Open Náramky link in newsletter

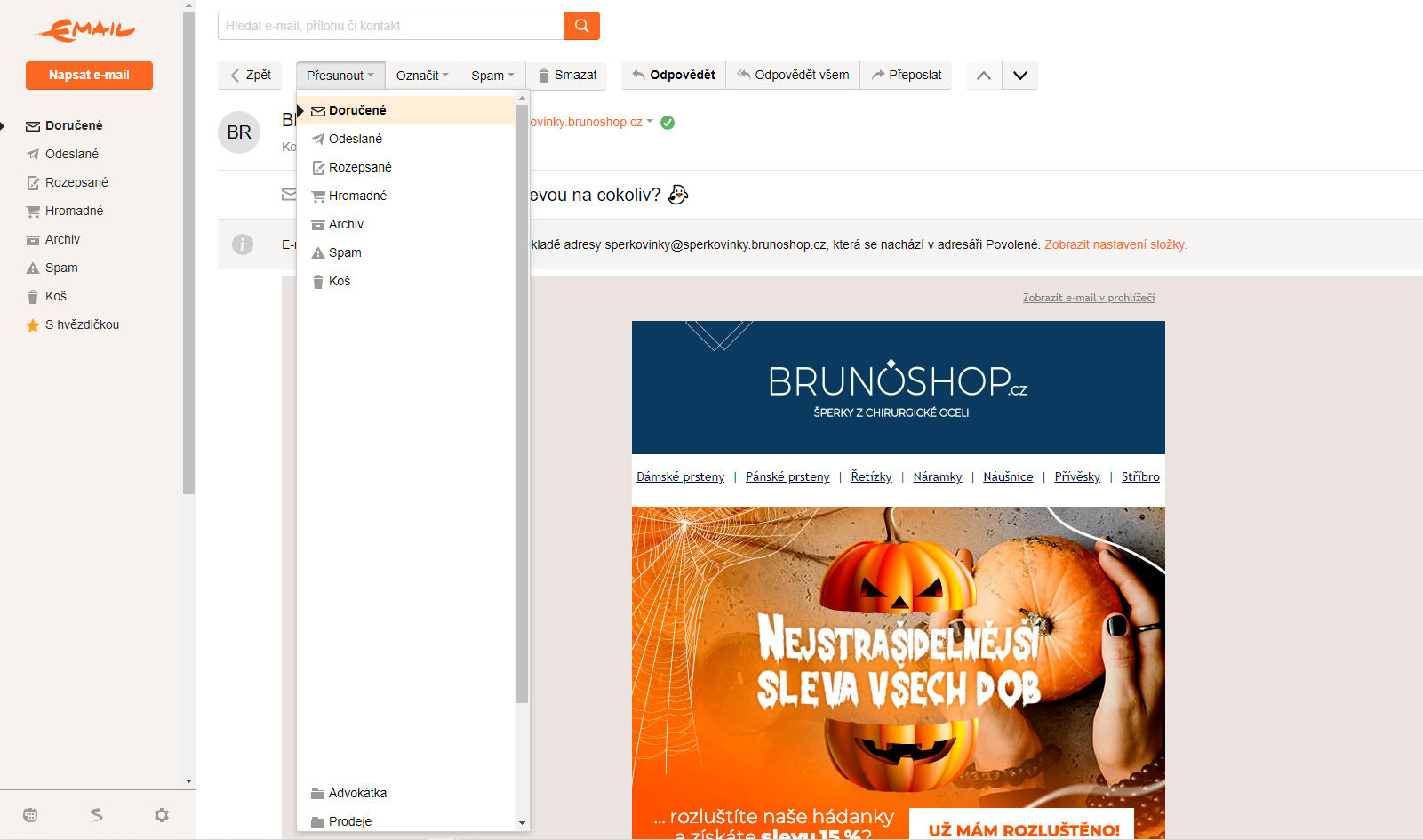tap(938, 477)
